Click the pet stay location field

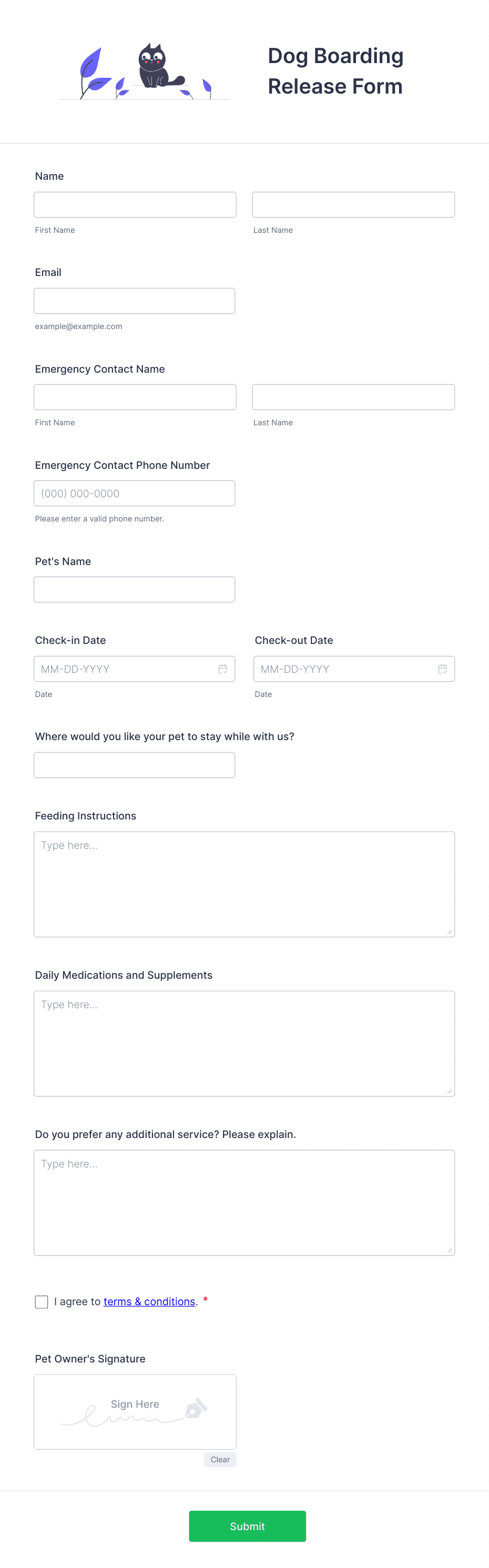click(x=135, y=765)
